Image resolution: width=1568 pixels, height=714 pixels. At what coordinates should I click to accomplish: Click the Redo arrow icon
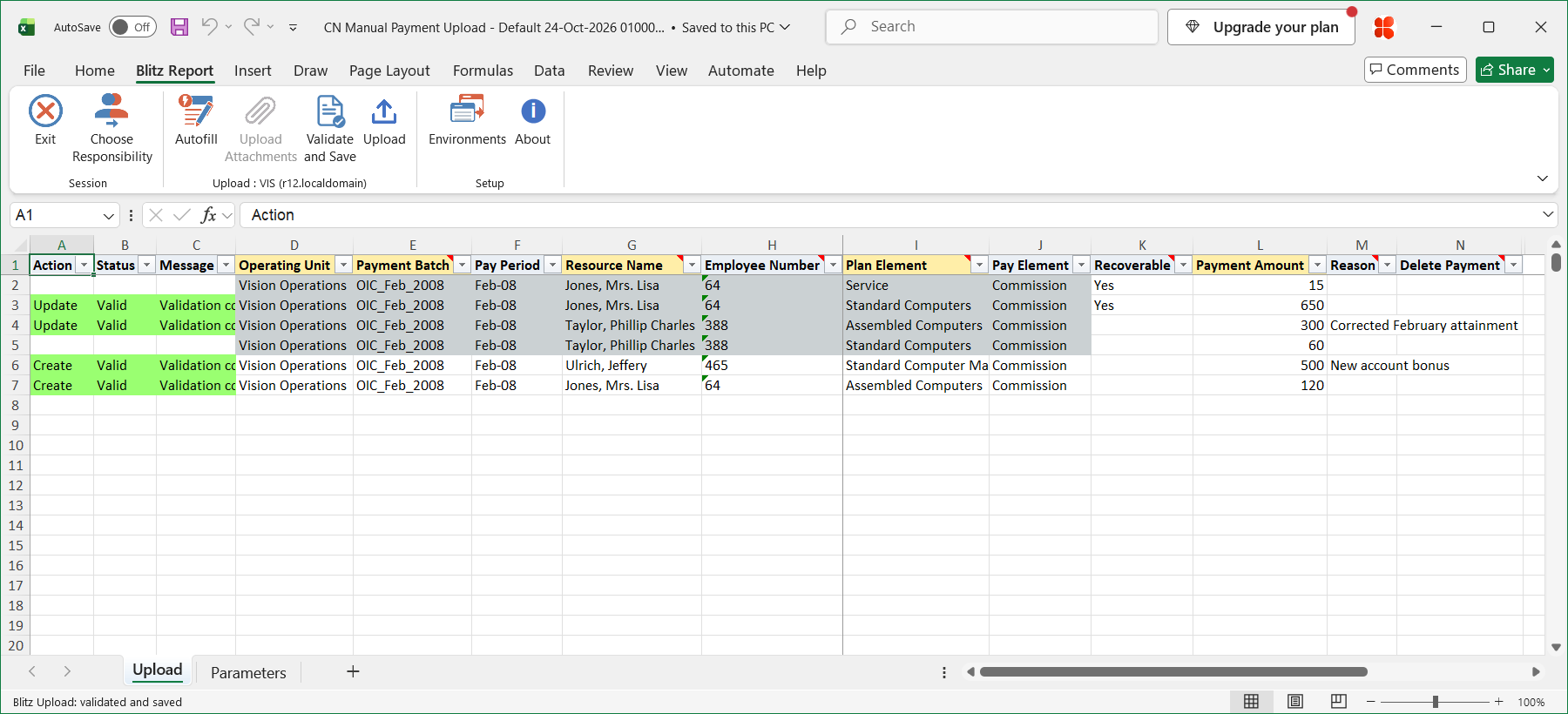(x=251, y=27)
